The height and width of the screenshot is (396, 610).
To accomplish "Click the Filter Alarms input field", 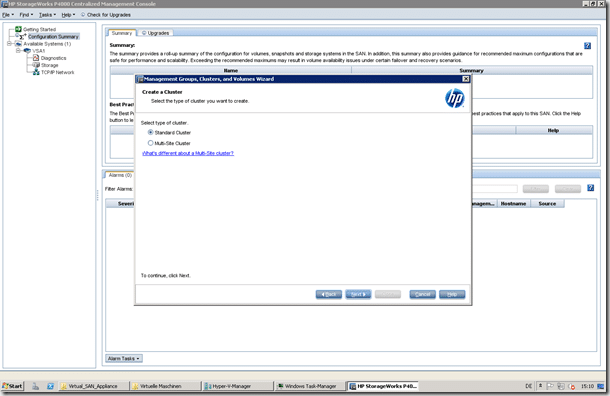I will (x=494, y=189).
